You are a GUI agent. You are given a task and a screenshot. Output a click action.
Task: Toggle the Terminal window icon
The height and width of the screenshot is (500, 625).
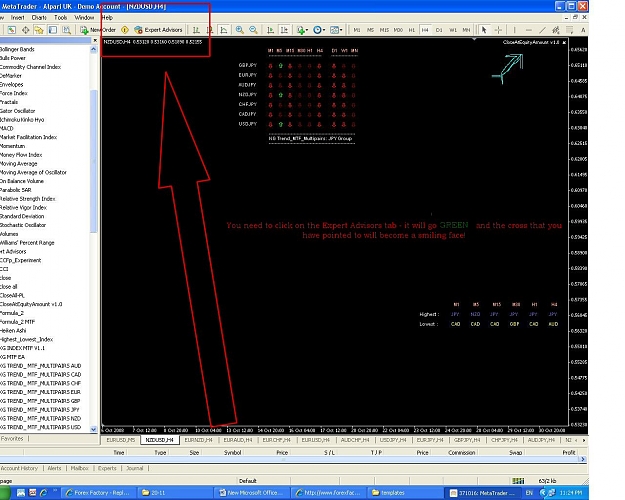[x=53, y=30]
